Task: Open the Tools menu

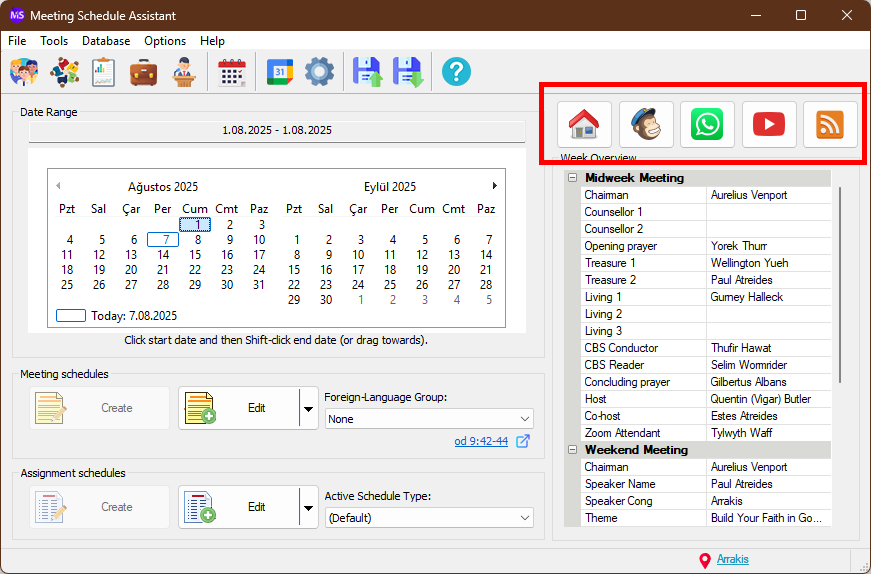Action: tap(54, 41)
